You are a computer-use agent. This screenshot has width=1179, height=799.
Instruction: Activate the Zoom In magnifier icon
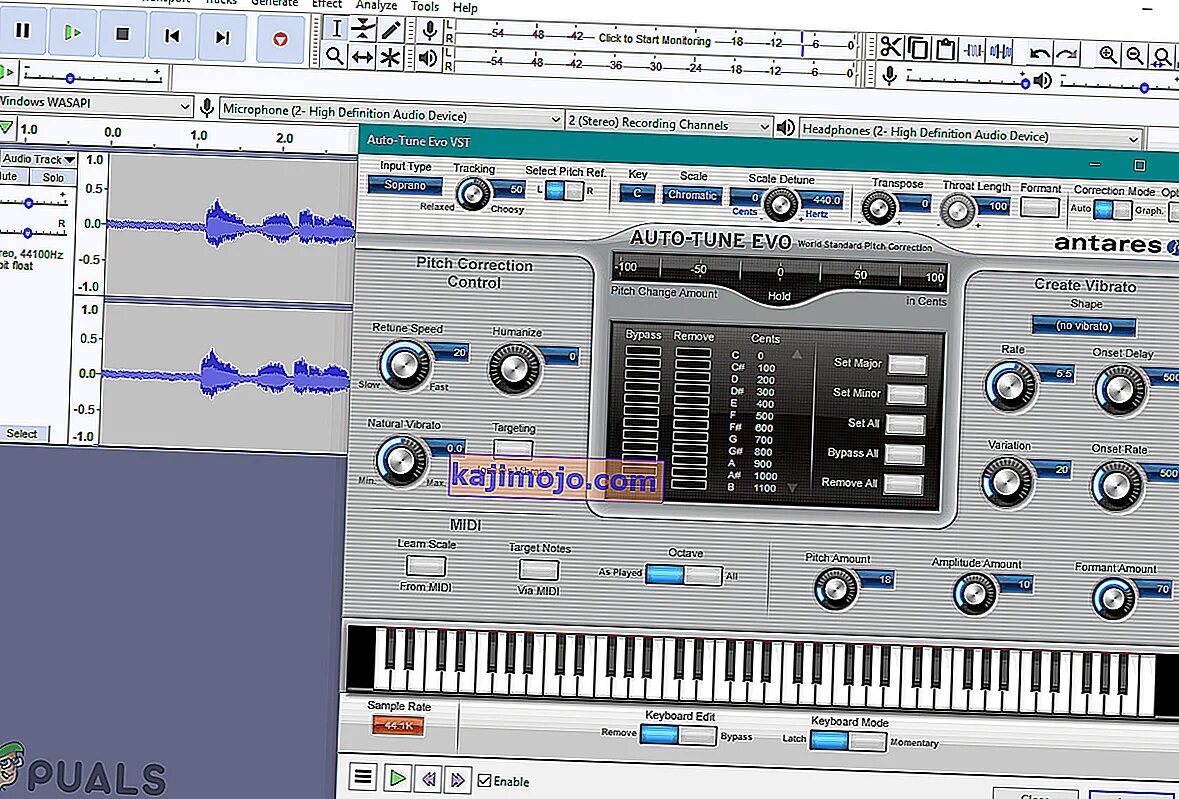[1107, 52]
